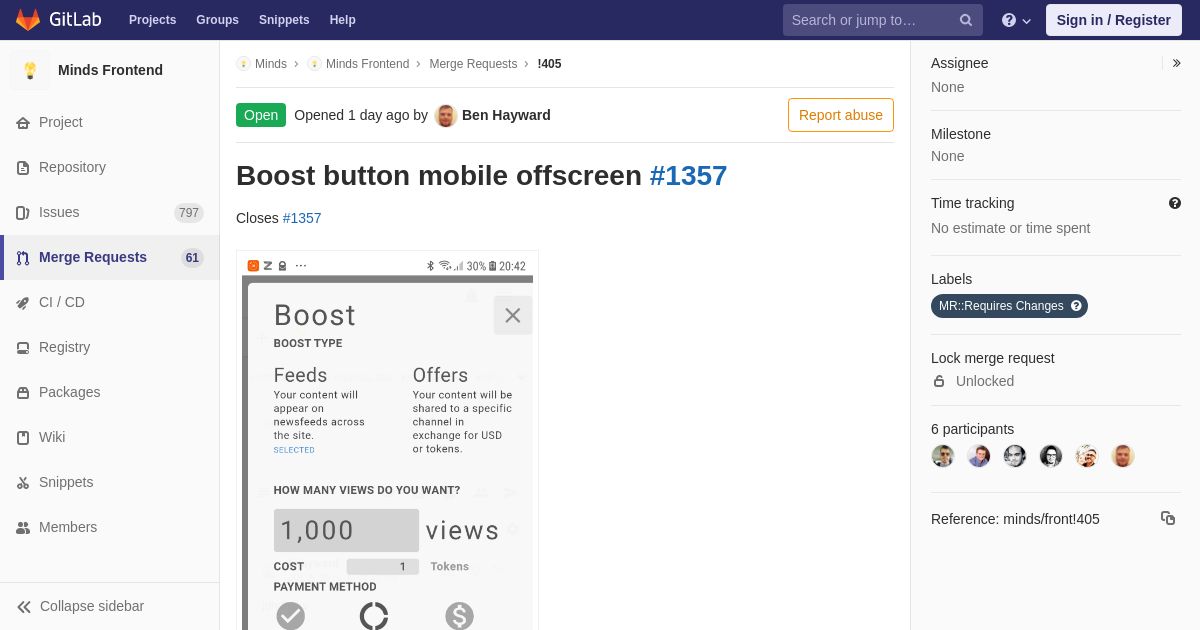Click the CI / CD rocket icon
The image size is (1200, 630).
[23, 302]
